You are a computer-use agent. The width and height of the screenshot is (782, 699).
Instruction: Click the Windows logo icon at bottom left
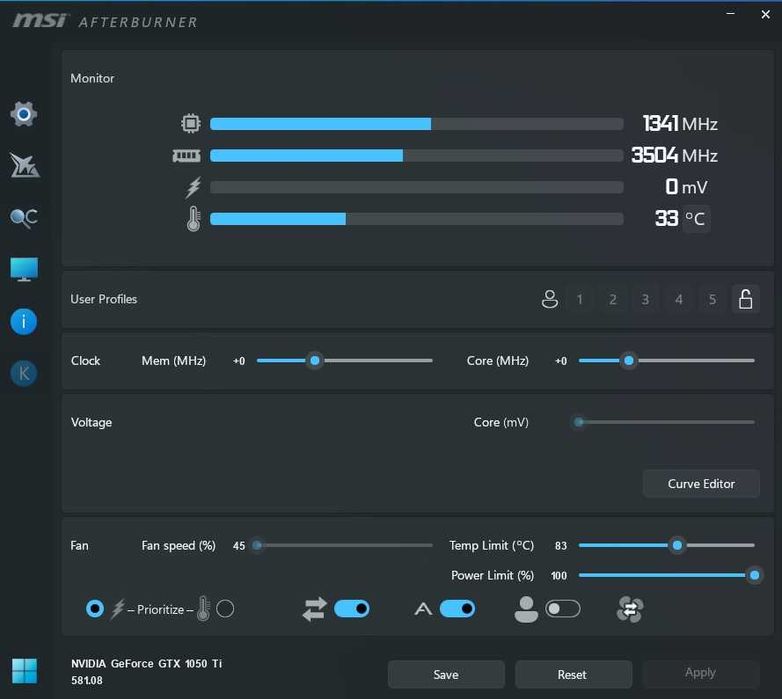(24, 671)
